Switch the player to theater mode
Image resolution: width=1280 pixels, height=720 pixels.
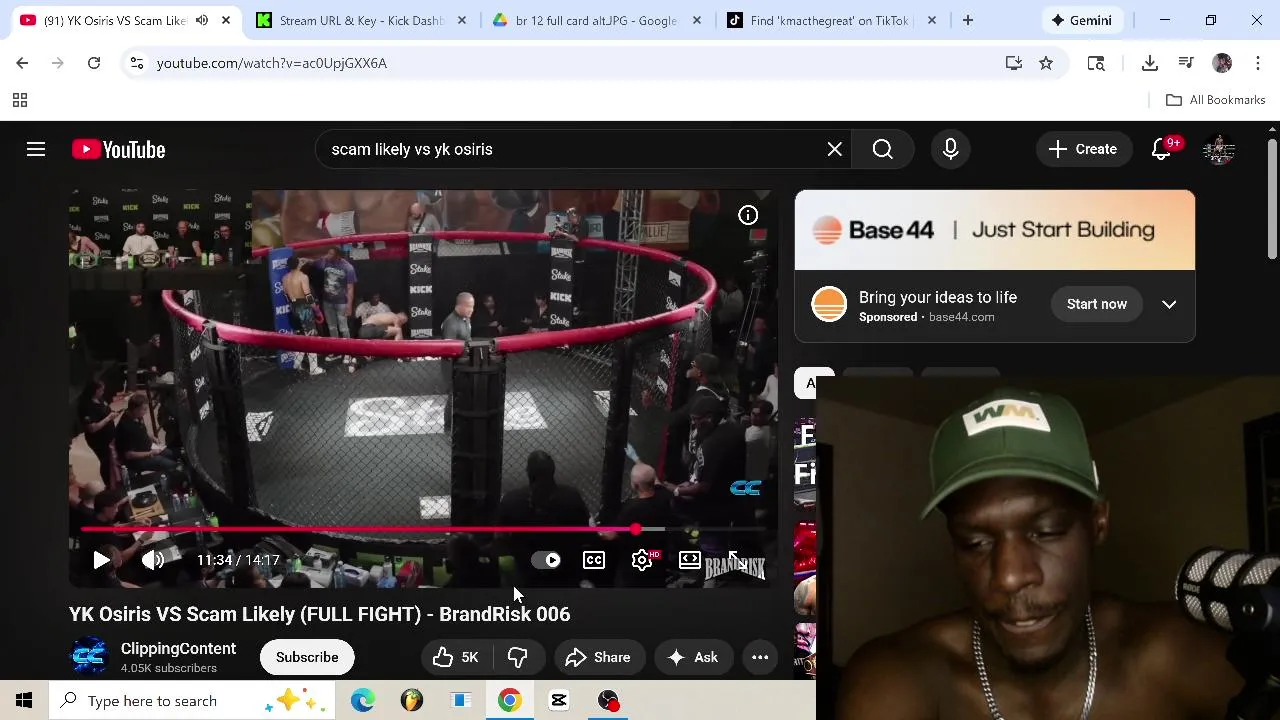[x=690, y=560]
